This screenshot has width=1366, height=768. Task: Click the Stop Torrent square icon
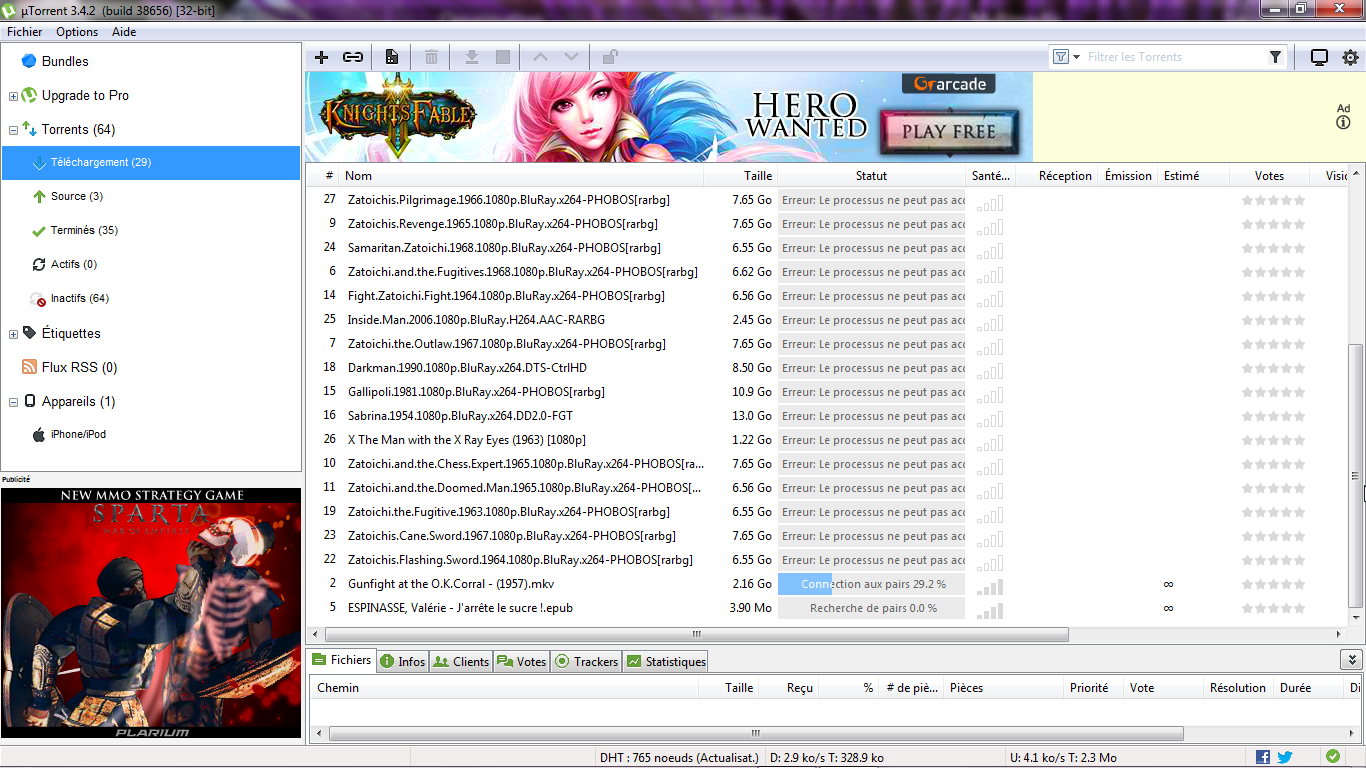[x=503, y=57]
